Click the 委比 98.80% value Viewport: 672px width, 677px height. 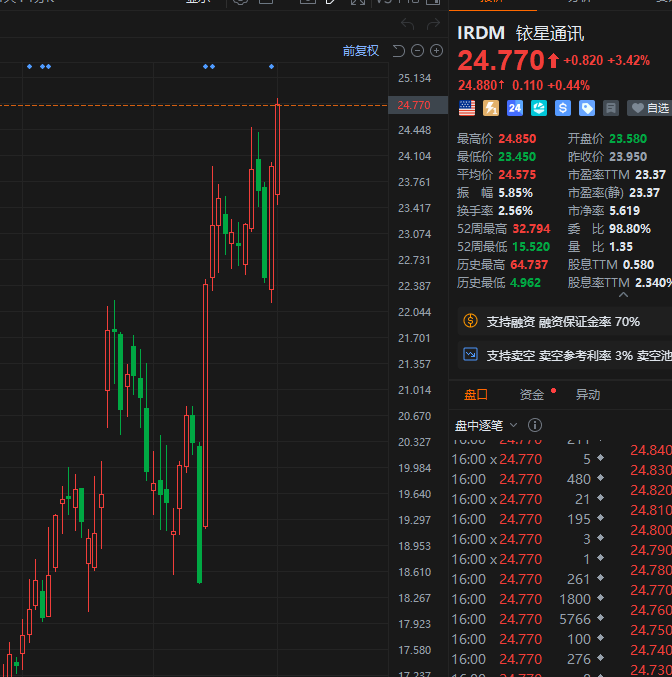630,229
